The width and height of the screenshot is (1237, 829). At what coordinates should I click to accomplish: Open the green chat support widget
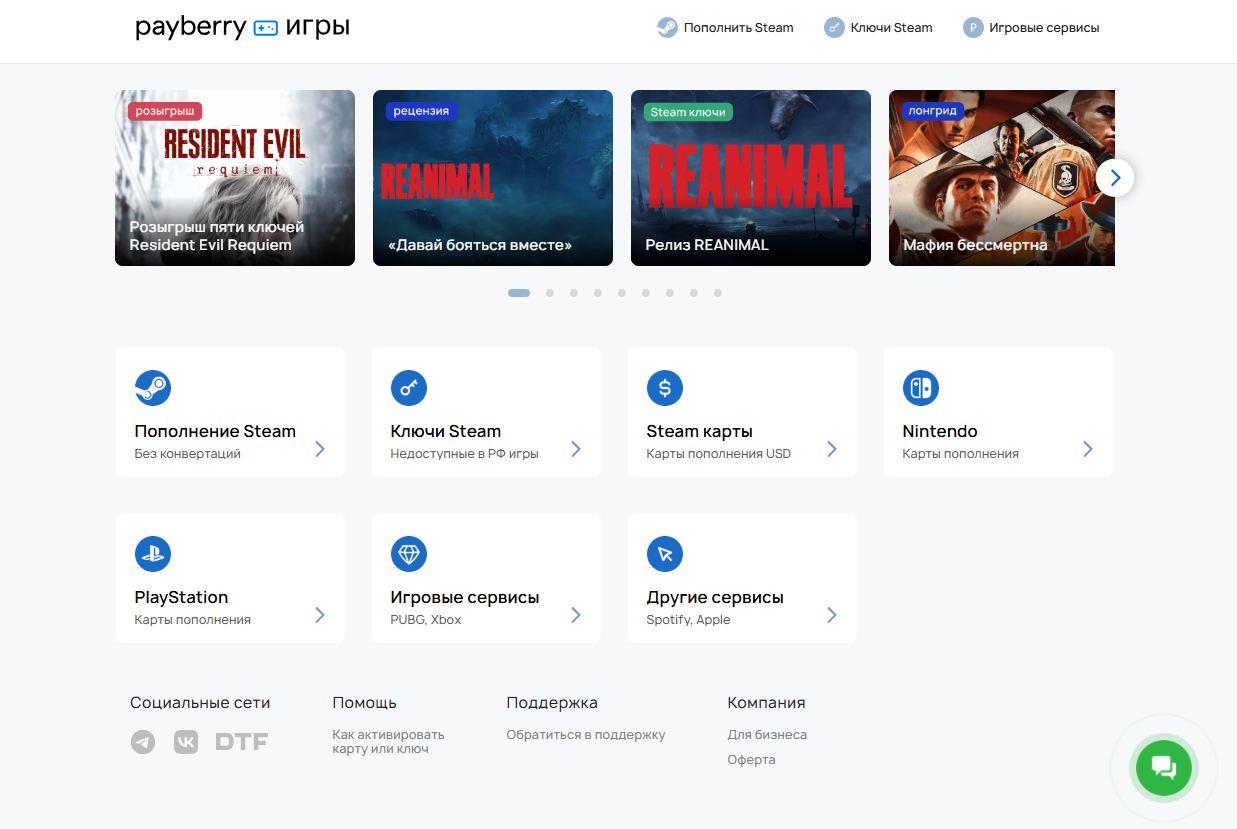tap(1163, 768)
